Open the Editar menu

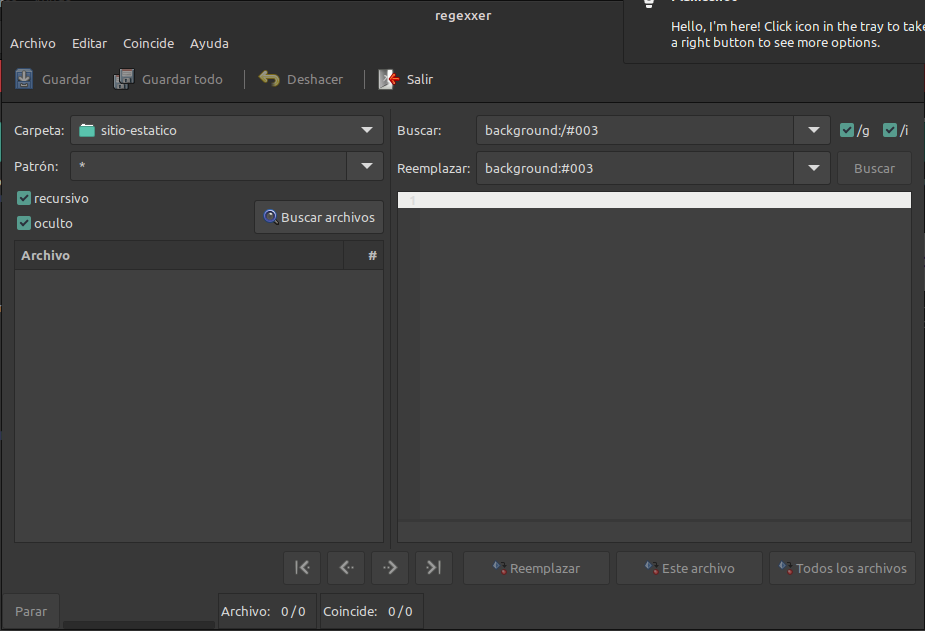[x=90, y=44]
